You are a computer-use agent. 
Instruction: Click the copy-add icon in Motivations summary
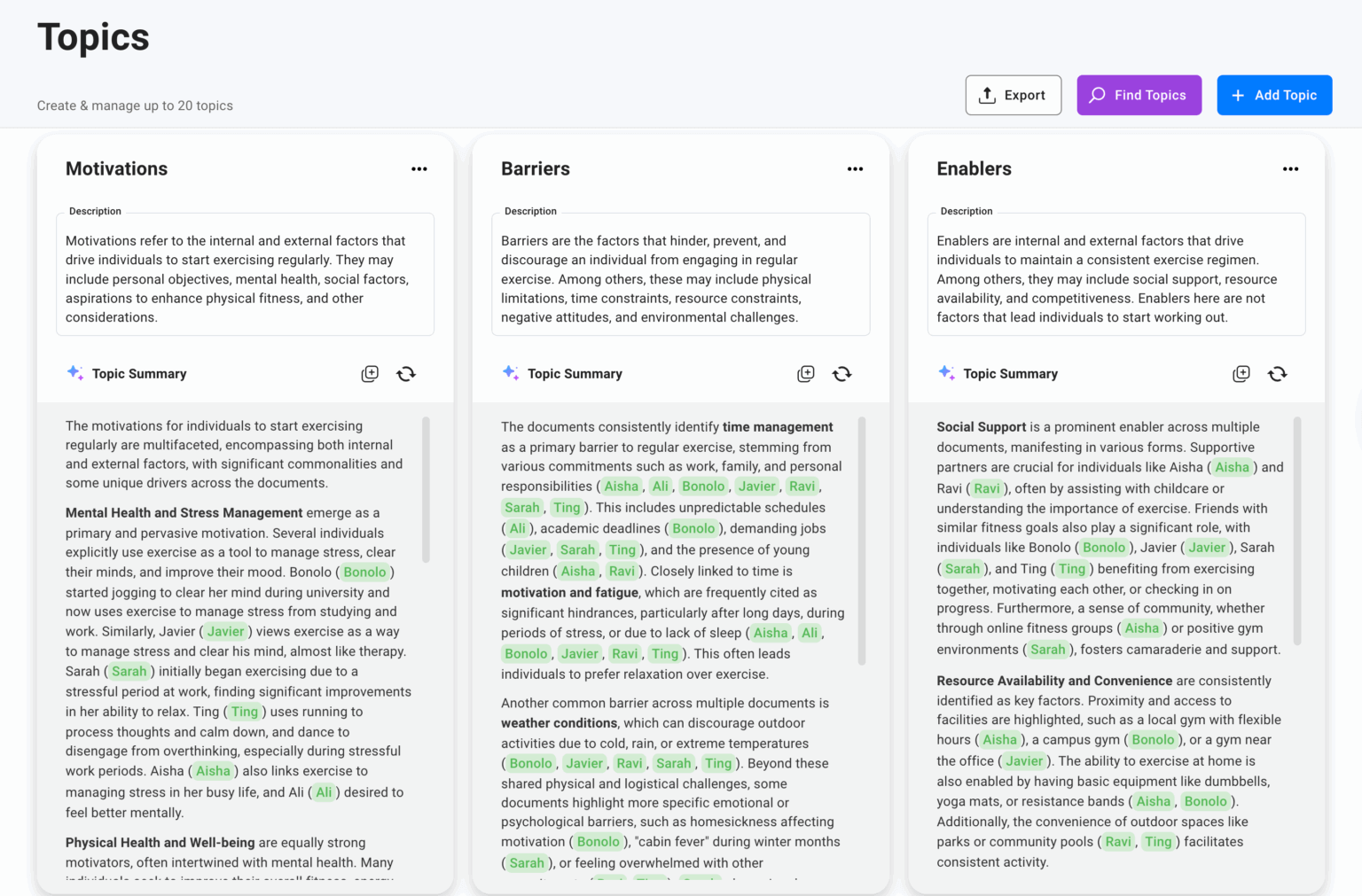tap(370, 374)
